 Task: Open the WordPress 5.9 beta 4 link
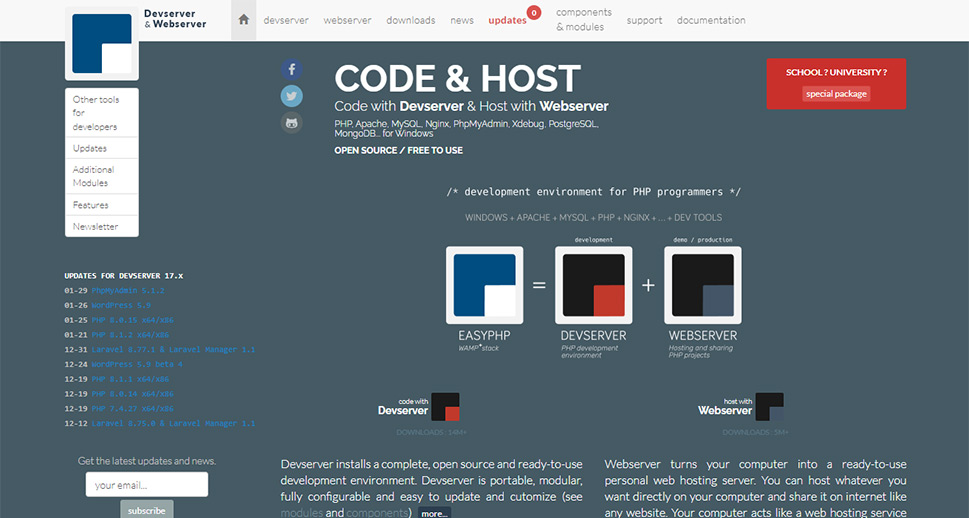point(137,365)
